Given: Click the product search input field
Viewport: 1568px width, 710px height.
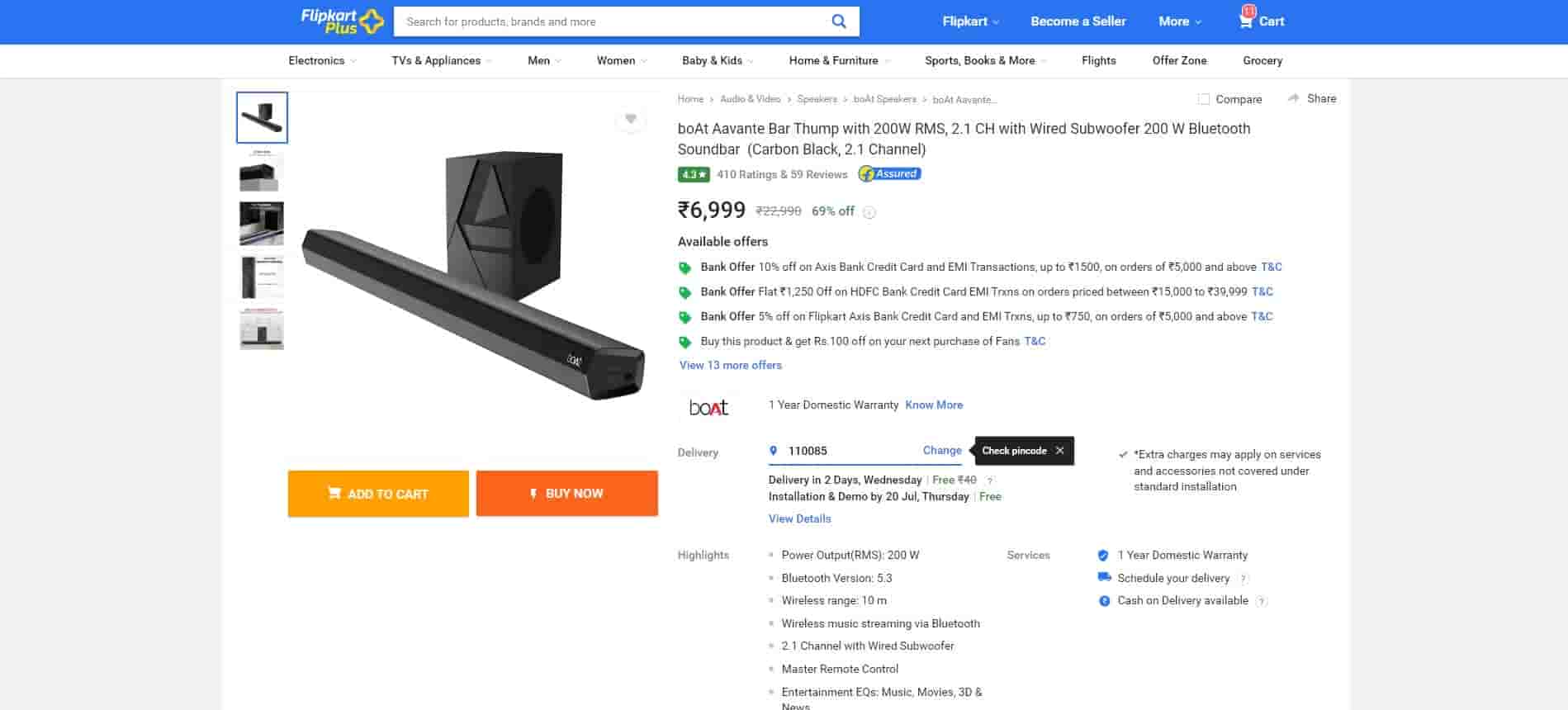Looking at the screenshot, I should [611, 21].
